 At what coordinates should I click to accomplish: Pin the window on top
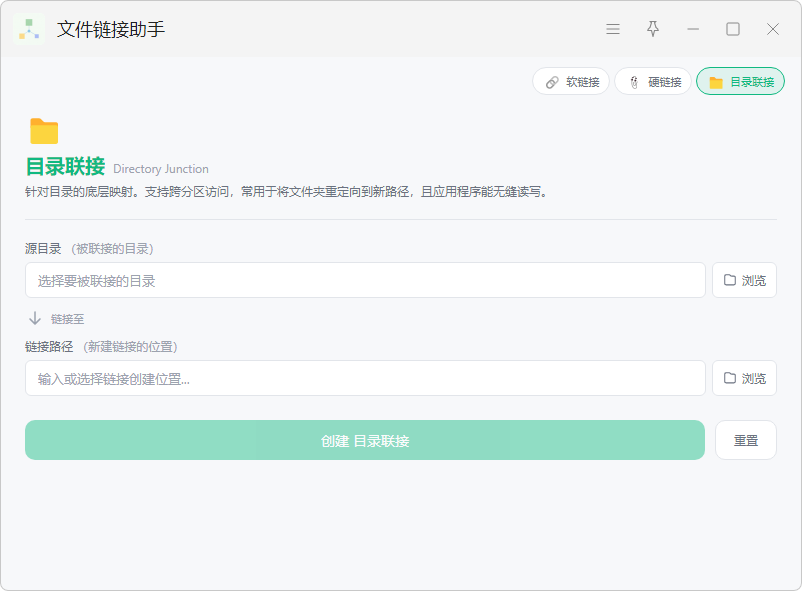(653, 29)
